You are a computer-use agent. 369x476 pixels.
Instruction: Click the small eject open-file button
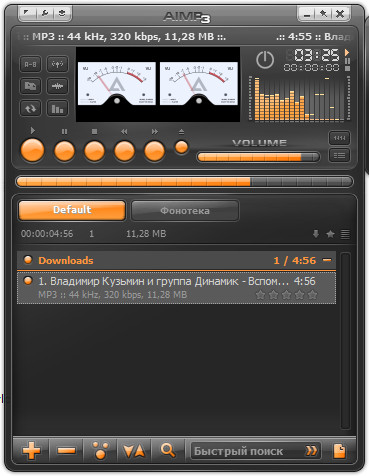[182, 147]
